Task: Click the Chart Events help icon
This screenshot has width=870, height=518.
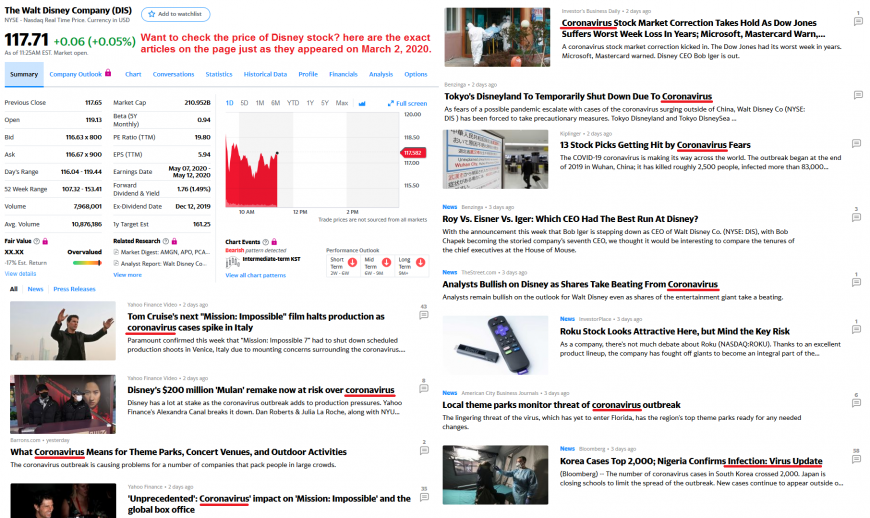Action: (265, 242)
